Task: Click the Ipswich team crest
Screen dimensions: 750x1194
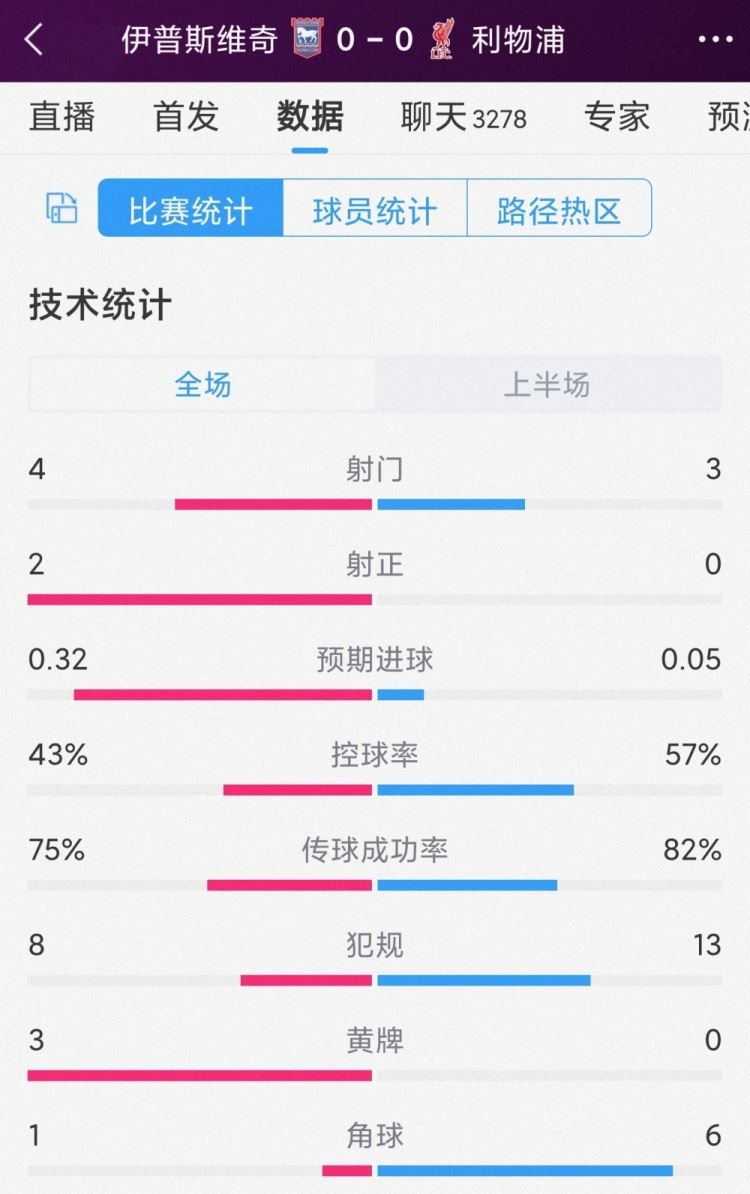Action: 310,38
